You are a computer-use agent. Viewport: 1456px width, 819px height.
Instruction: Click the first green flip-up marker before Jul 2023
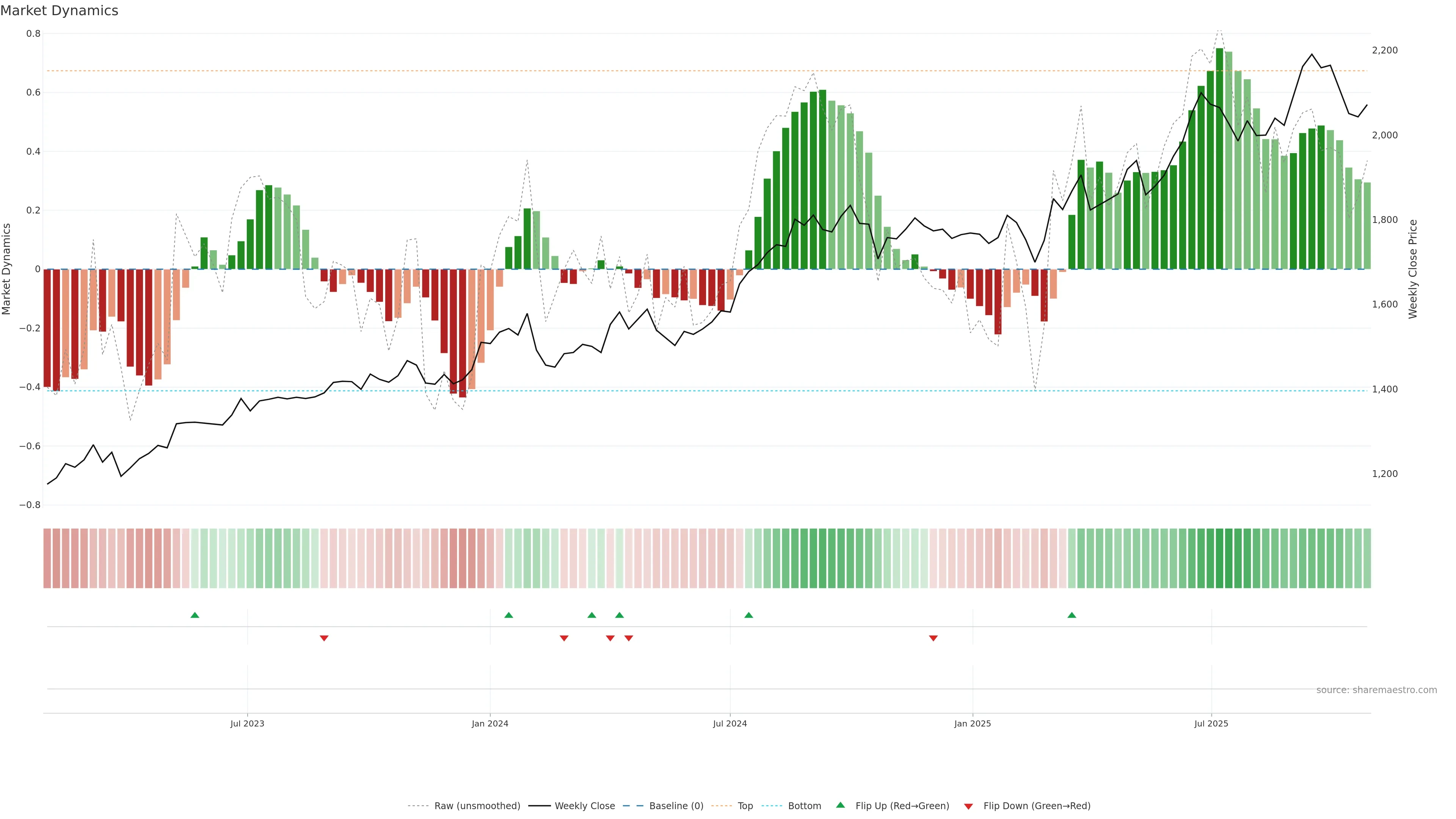(x=195, y=615)
